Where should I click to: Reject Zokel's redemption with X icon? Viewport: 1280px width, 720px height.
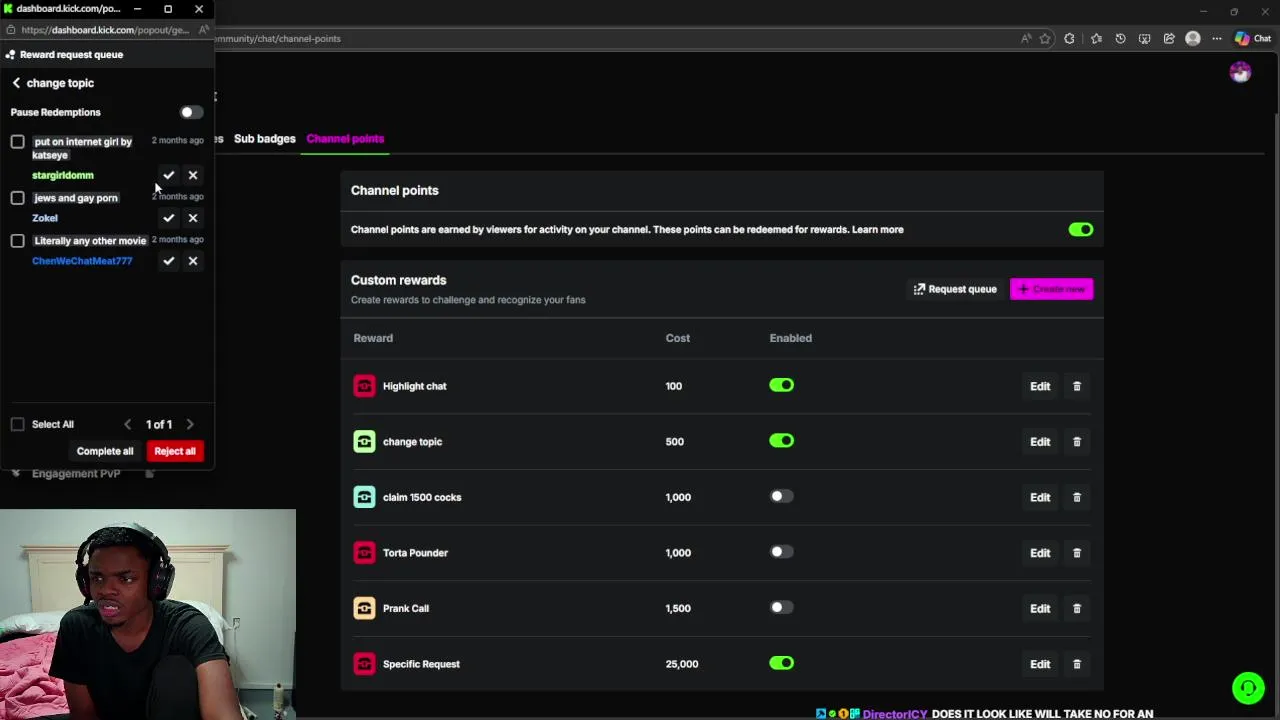pos(193,218)
